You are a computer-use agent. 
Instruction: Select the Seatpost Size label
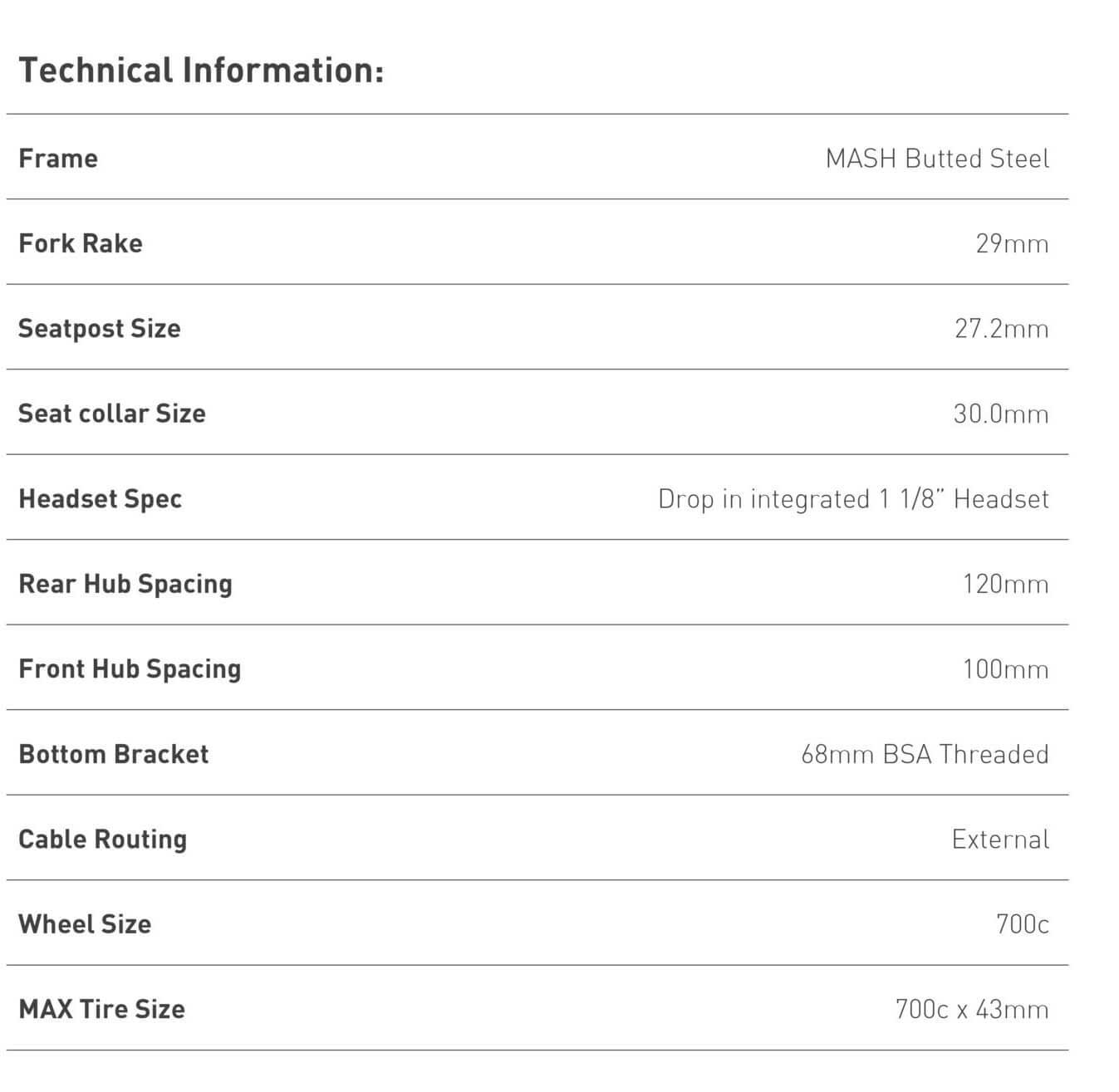100,329
